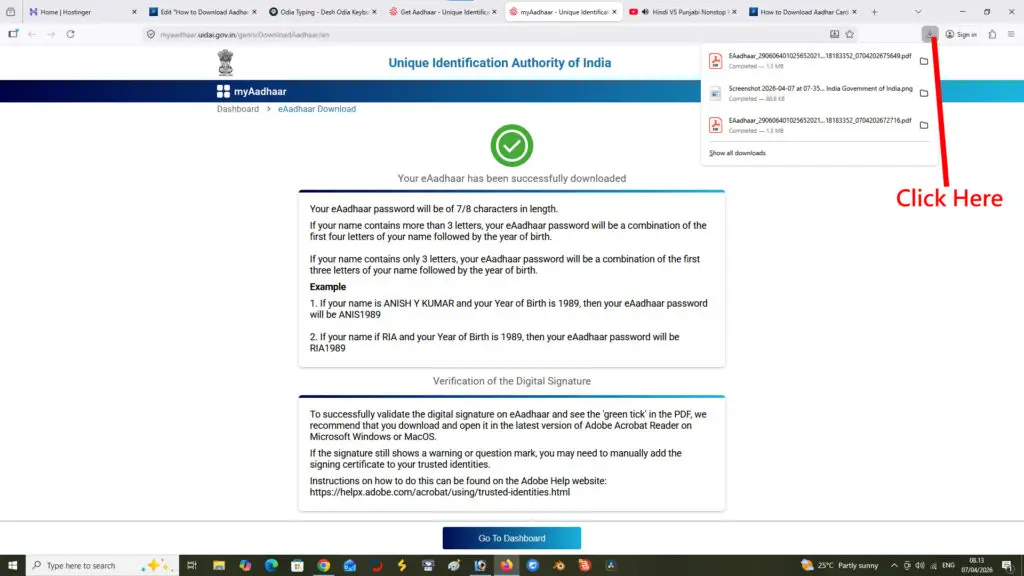The width and height of the screenshot is (1024, 576).
Task: Click the myAadhaar grid logo icon
Action: [x=223, y=91]
